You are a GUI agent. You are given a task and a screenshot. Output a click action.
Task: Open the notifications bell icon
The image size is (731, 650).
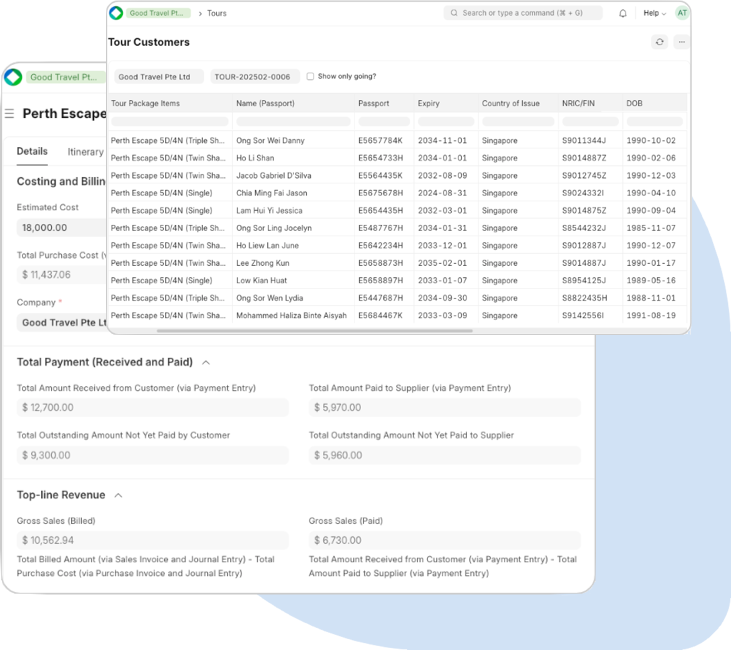[622, 13]
